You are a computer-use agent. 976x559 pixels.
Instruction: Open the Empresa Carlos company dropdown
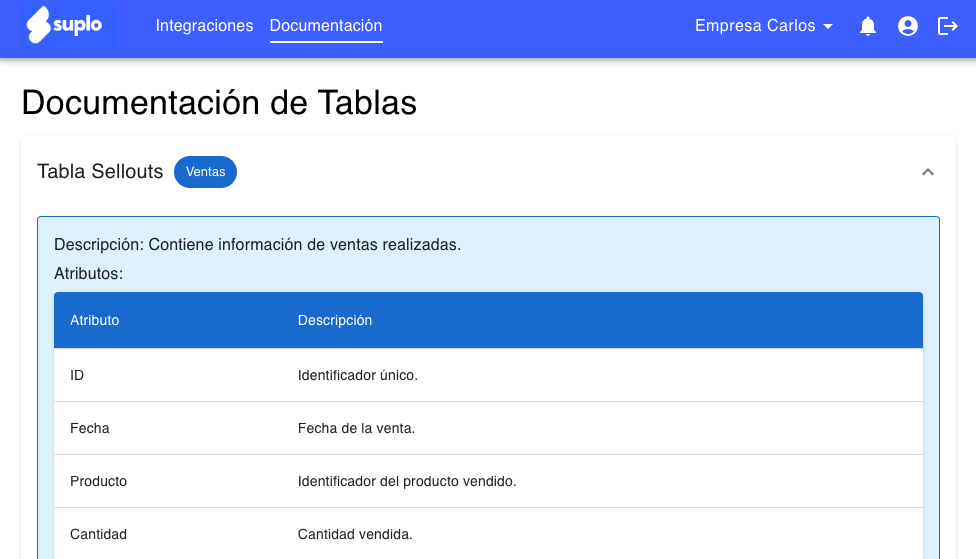tap(764, 26)
